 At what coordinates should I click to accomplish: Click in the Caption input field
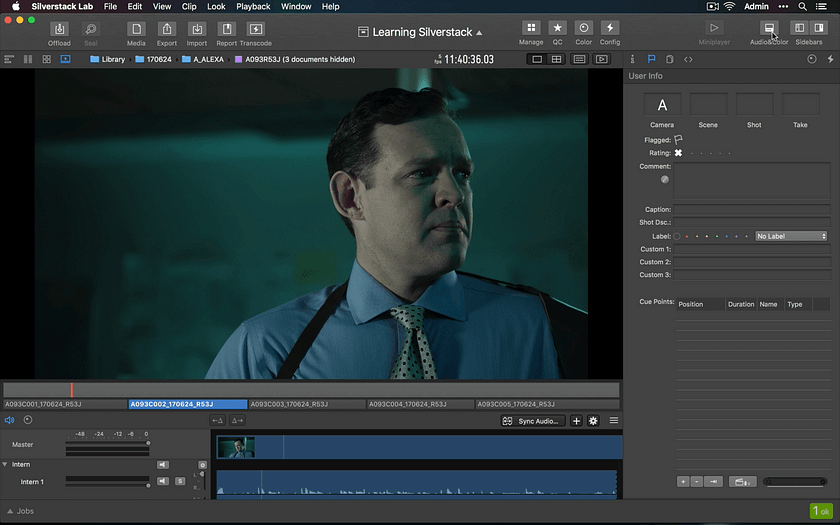pos(752,209)
